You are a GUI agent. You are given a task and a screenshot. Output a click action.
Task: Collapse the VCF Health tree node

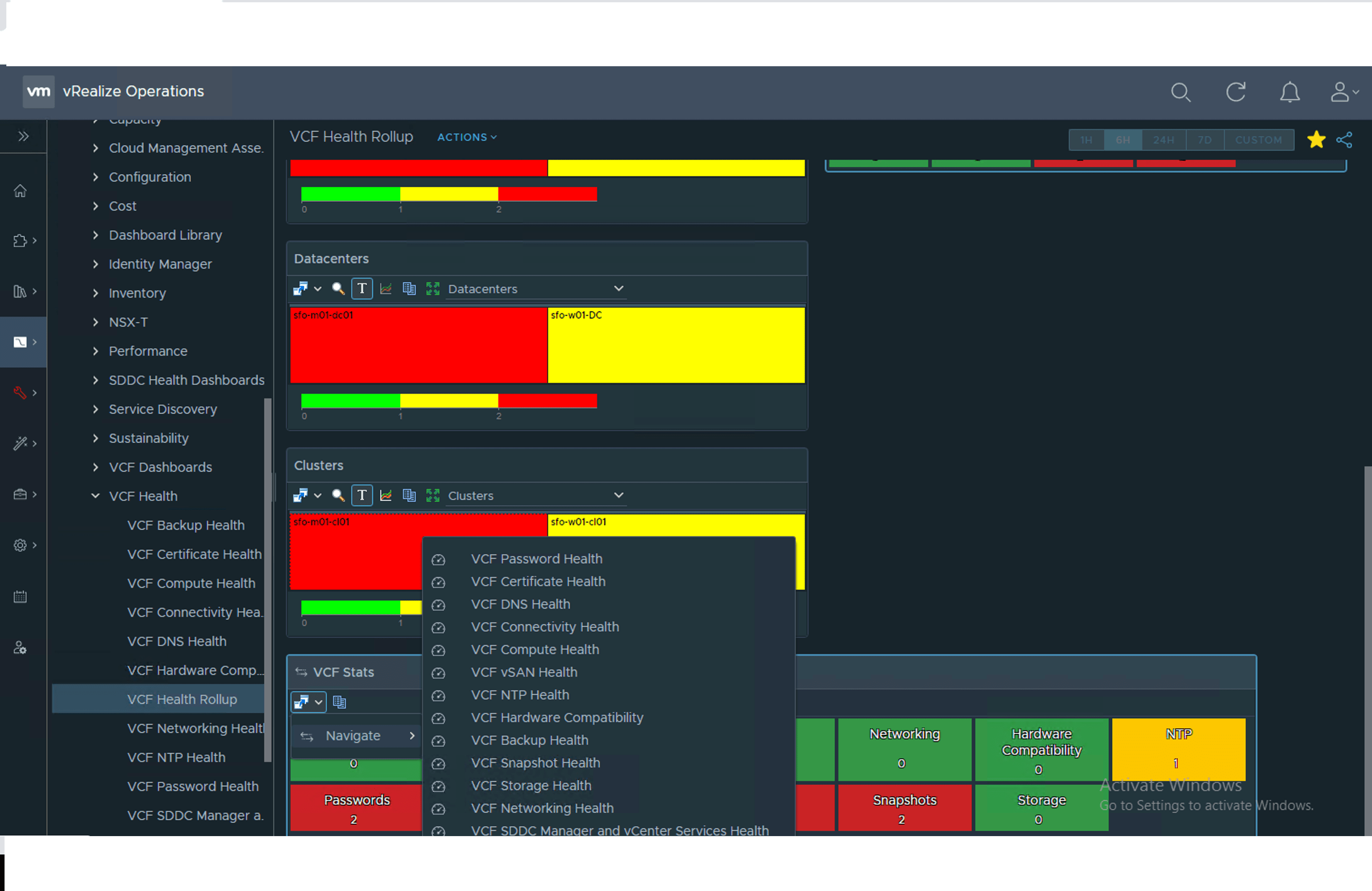pyautogui.click(x=96, y=496)
